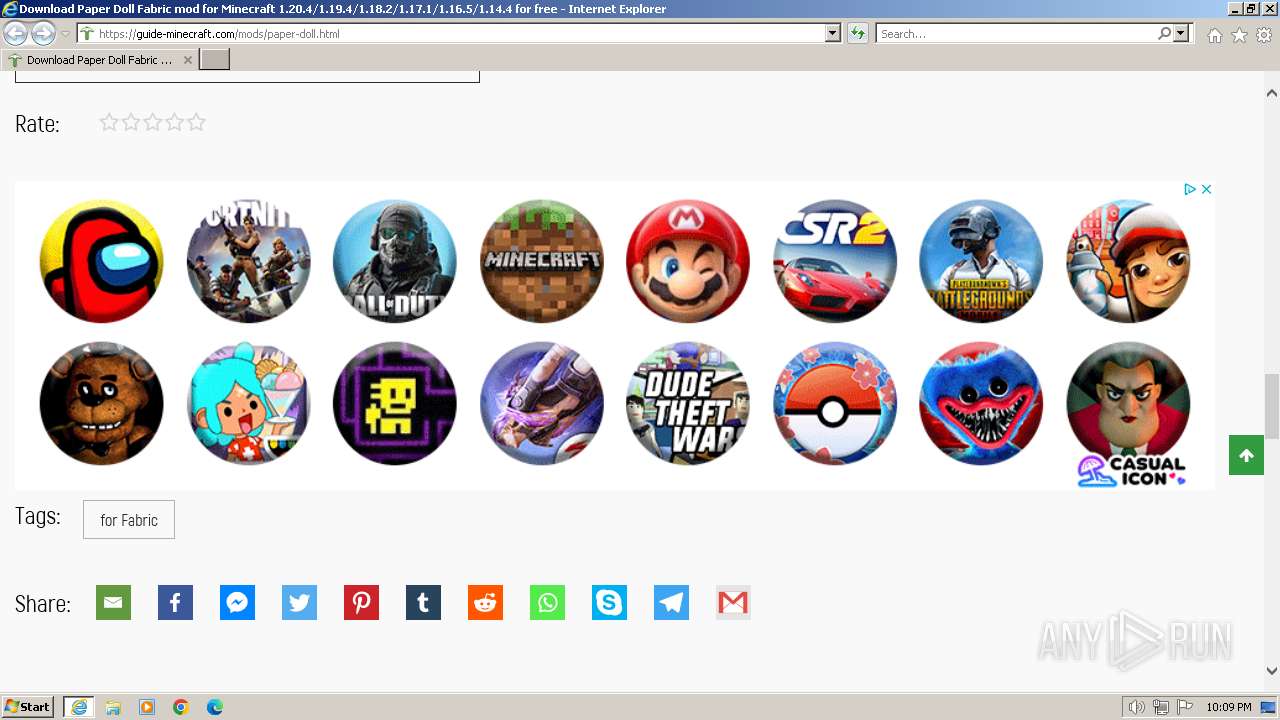Share via Telegram
This screenshot has height=720, width=1280.
671,603
